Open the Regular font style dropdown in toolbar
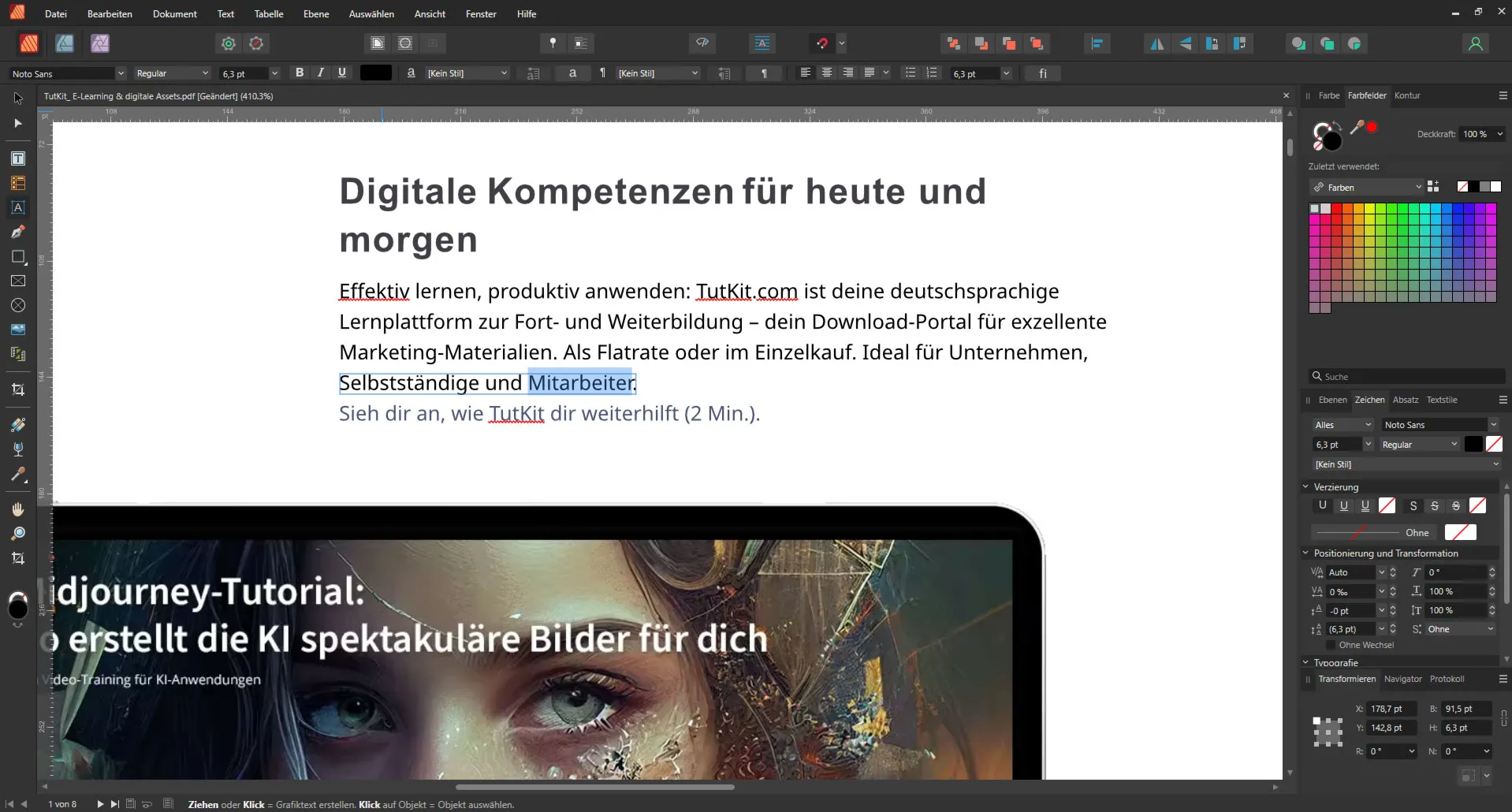 tap(172, 73)
